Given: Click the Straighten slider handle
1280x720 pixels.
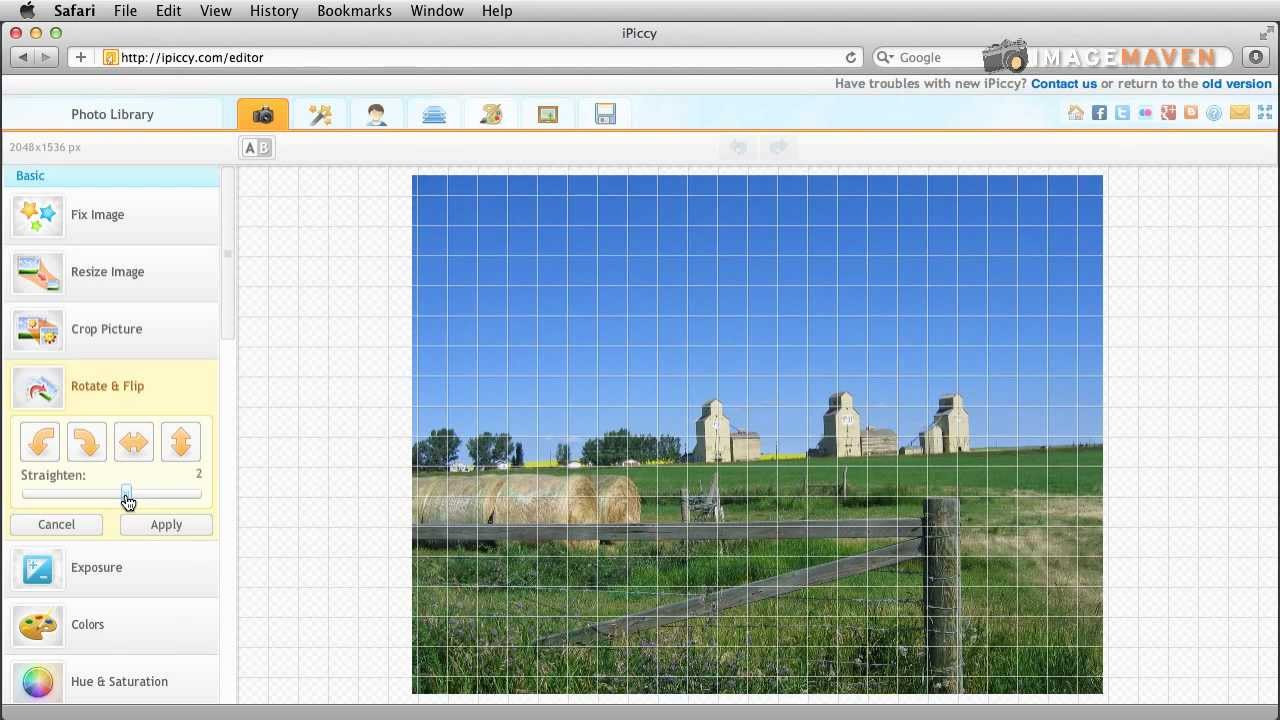Looking at the screenshot, I should click(x=126, y=493).
